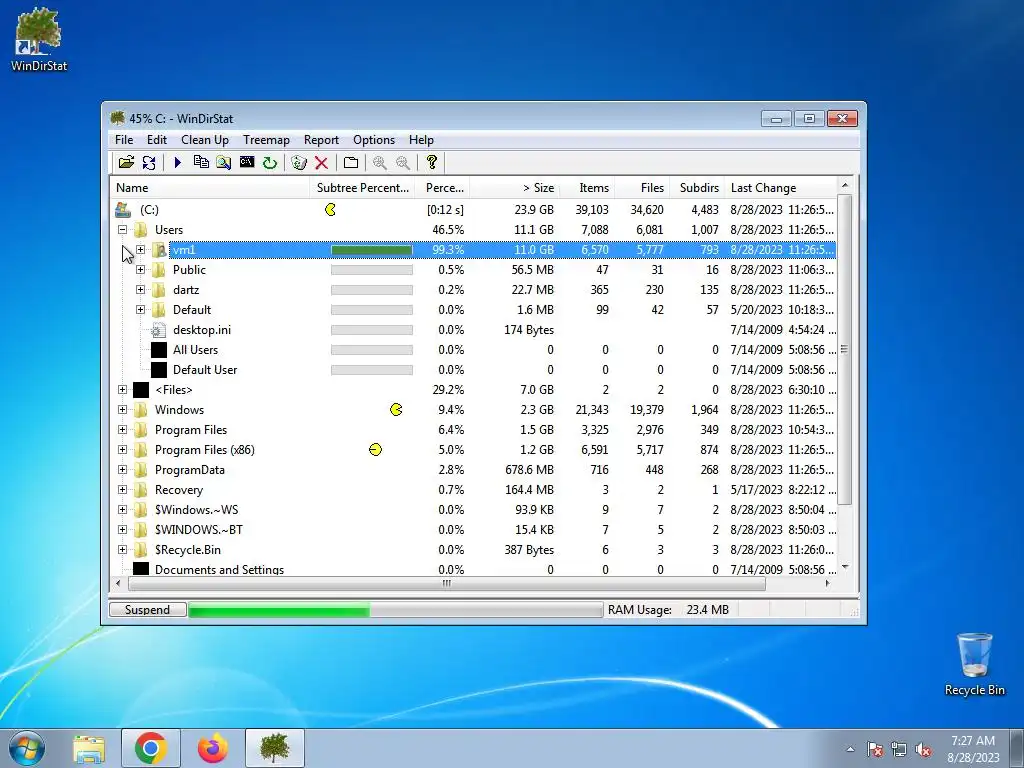
Task: Open Windows Explorer from taskbar
Action: 89,748
